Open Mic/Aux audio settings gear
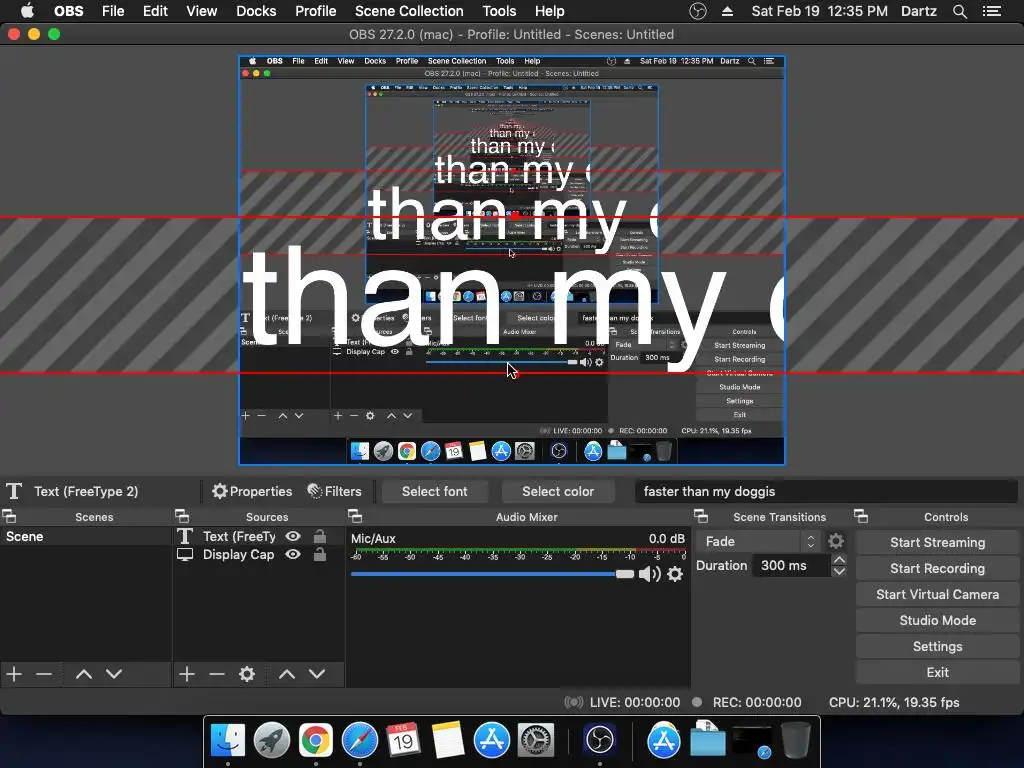The height and width of the screenshot is (768, 1024). [x=675, y=574]
